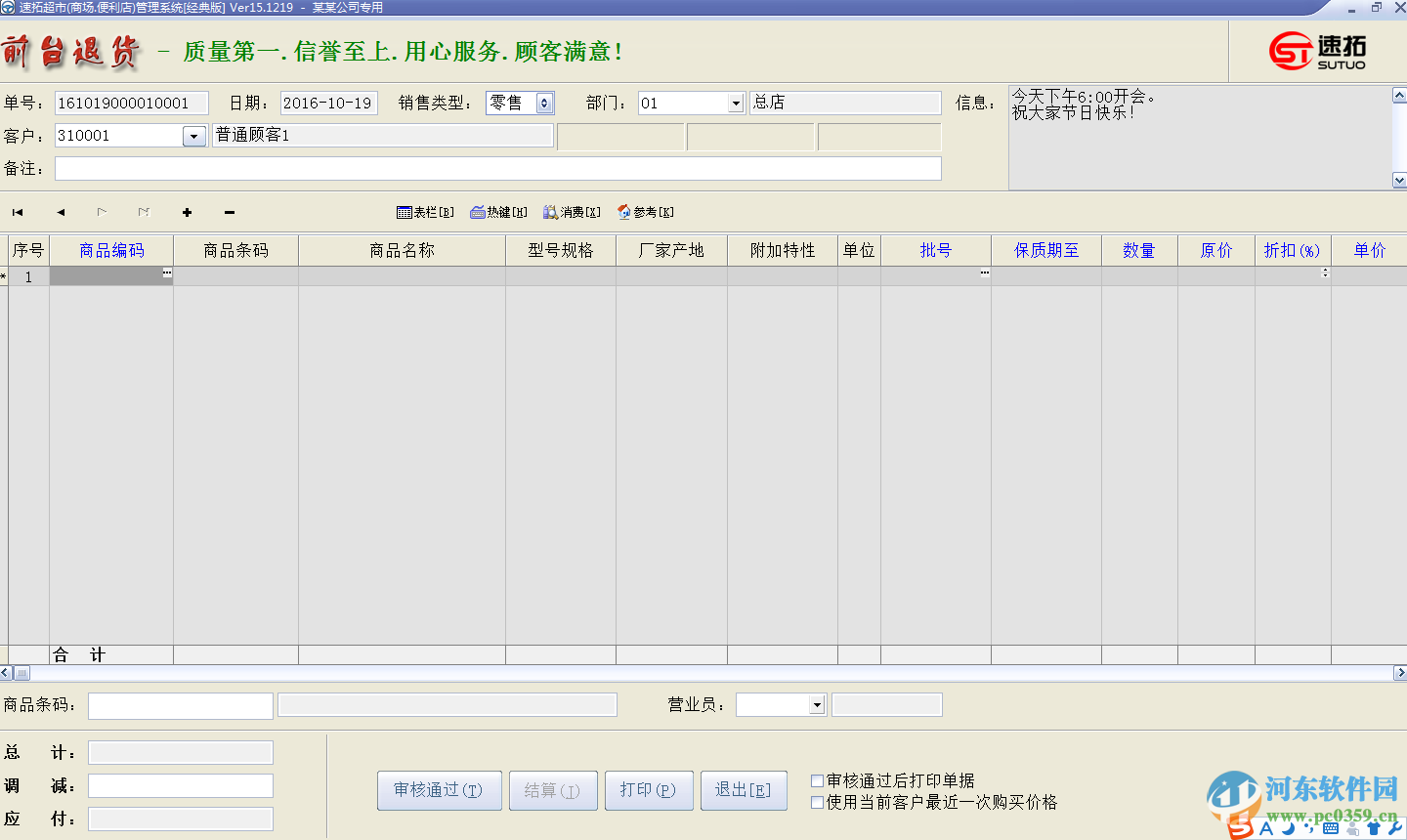Image resolution: width=1407 pixels, height=840 pixels.
Task: Focus the 商品条码 barcode input field
Action: point(181,705)
